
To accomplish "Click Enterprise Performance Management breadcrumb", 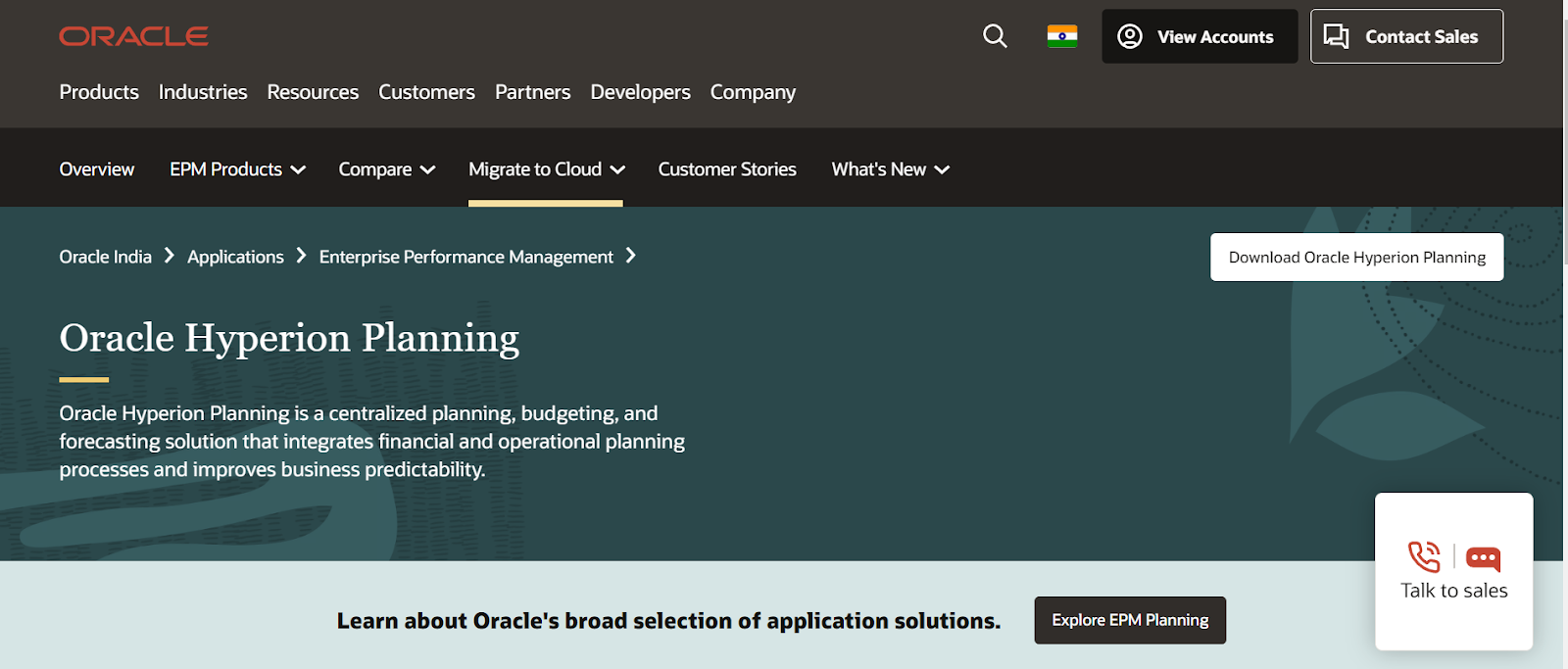I will [465, 257].
